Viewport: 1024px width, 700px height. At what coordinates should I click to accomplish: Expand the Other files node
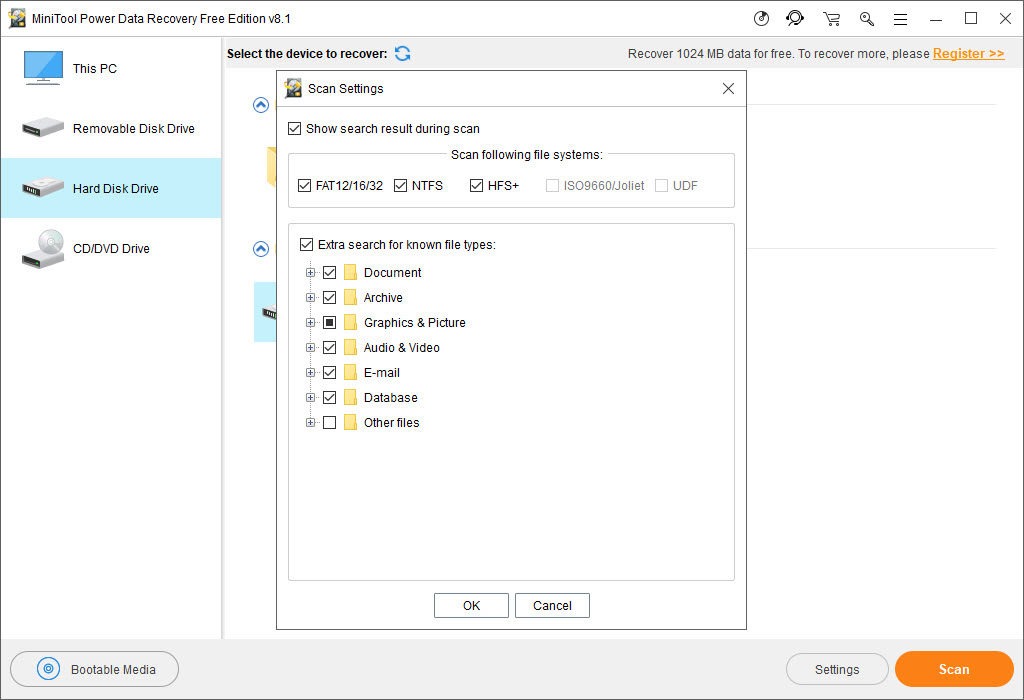tap(311, 422)
